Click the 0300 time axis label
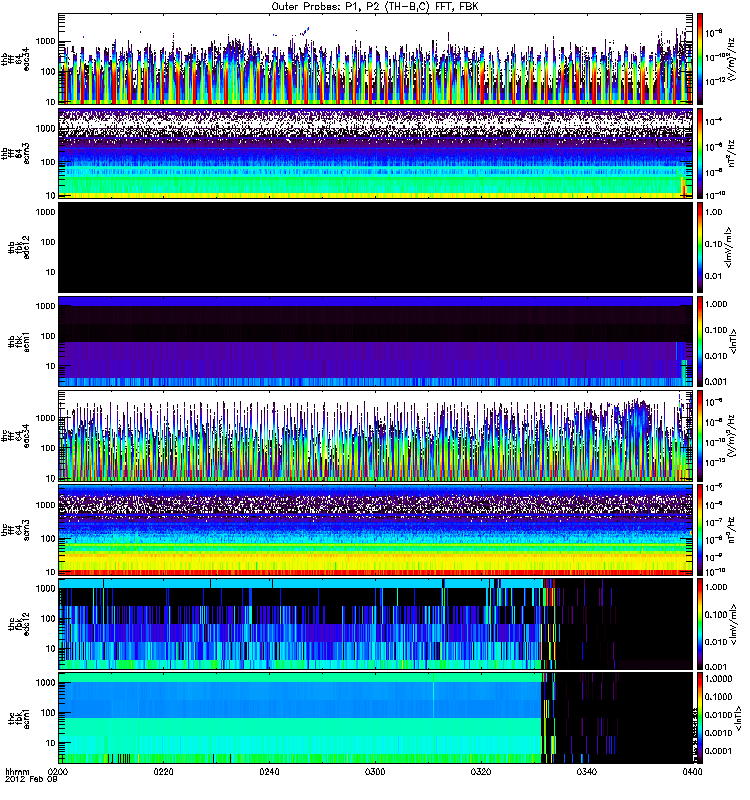This screenshot has width=750, height=800. 375,773
